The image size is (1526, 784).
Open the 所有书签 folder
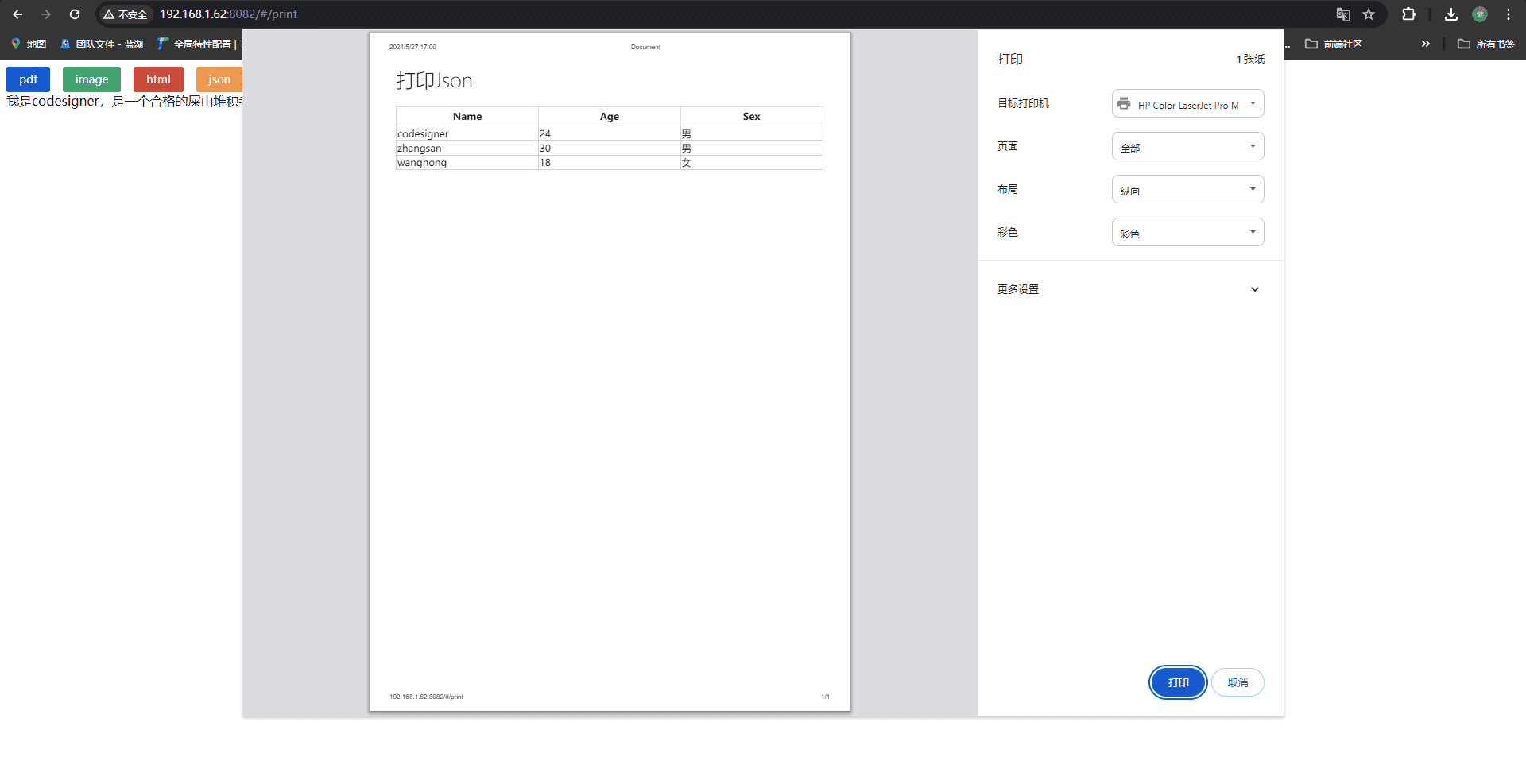[x=1486, y=44]
